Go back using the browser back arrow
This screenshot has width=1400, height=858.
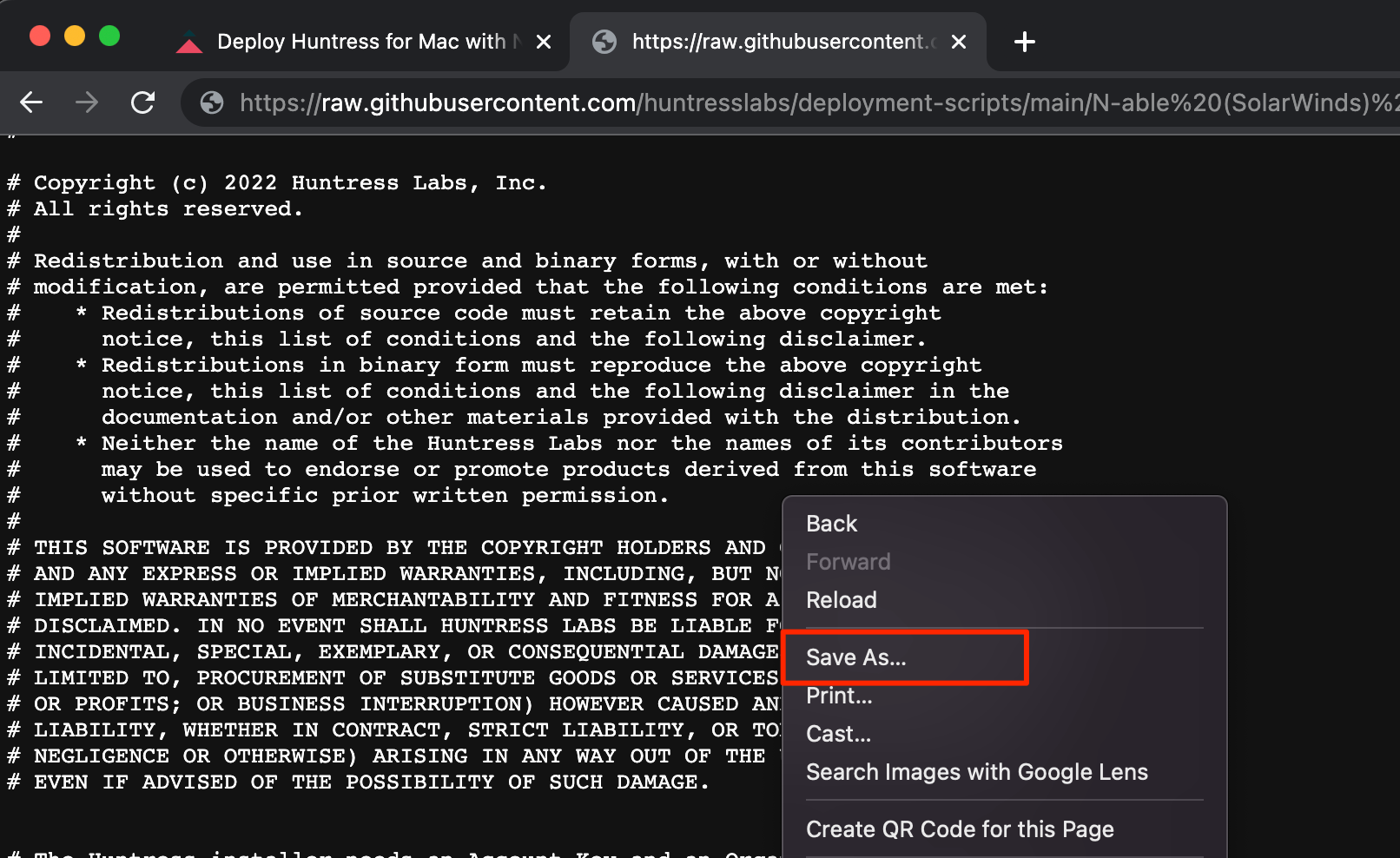[x=31, y=102]
